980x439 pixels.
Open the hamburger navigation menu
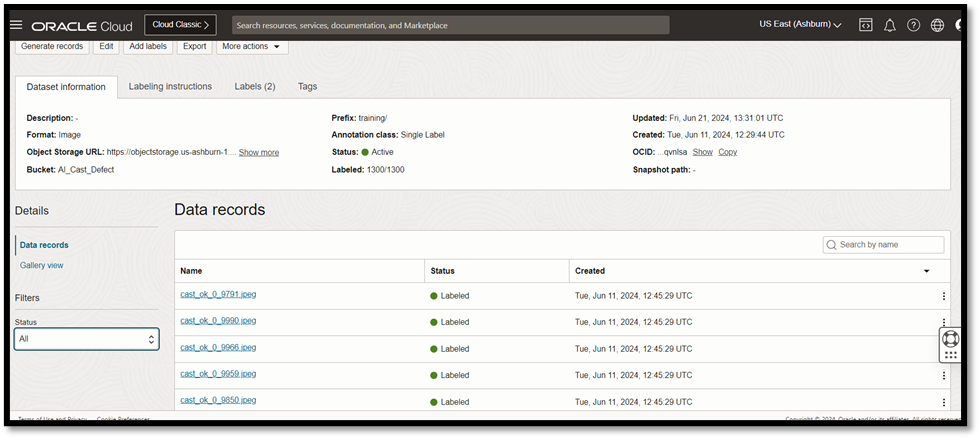pos(16,24)
